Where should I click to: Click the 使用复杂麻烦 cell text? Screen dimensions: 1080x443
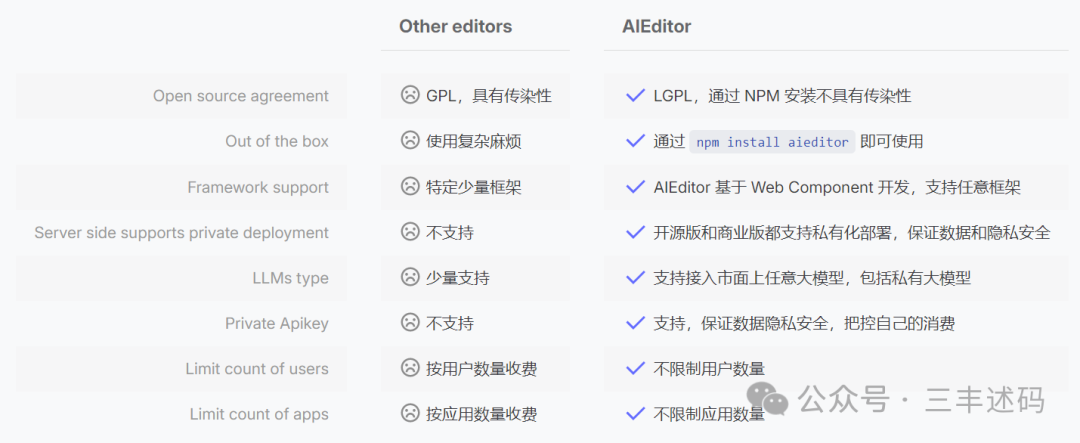(473, 141)
